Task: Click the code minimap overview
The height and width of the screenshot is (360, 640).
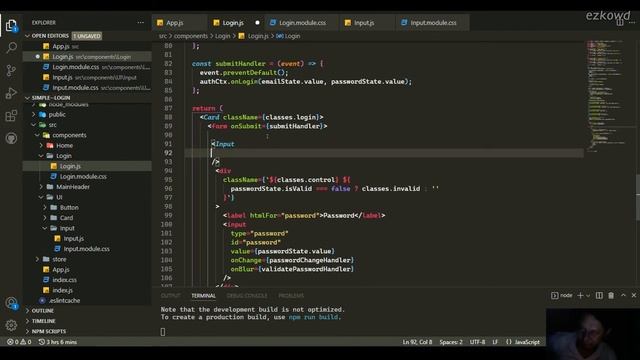Action: coord(607,96)
